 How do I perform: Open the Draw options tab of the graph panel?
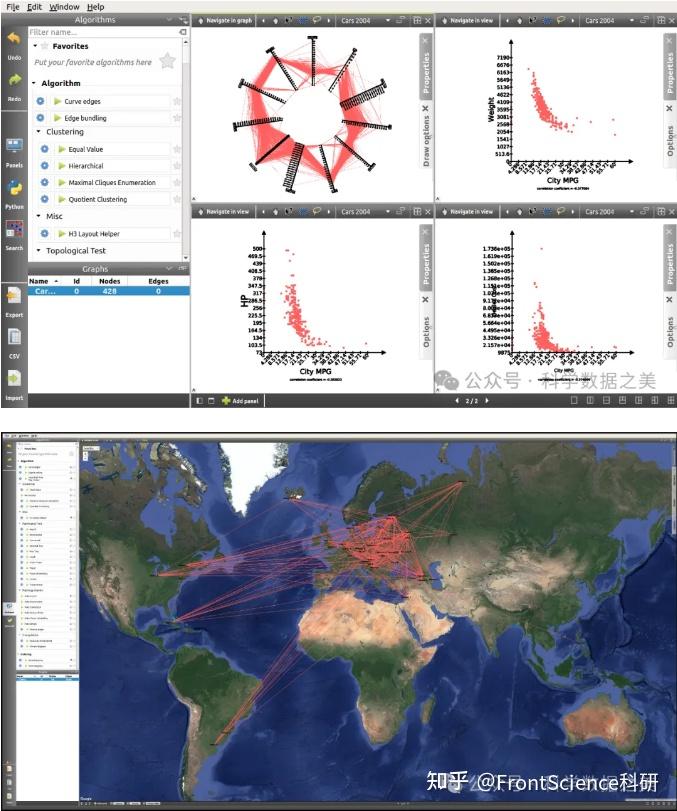(x=426, y=136)
